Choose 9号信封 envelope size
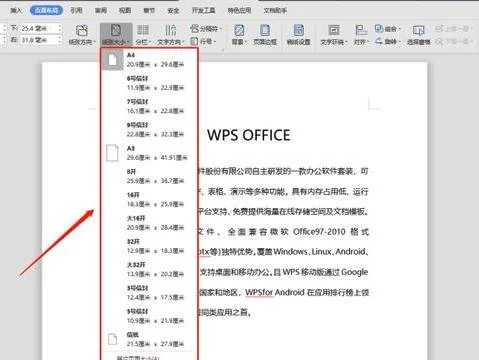The image size is (479, 360). click(x=149, y=129)
